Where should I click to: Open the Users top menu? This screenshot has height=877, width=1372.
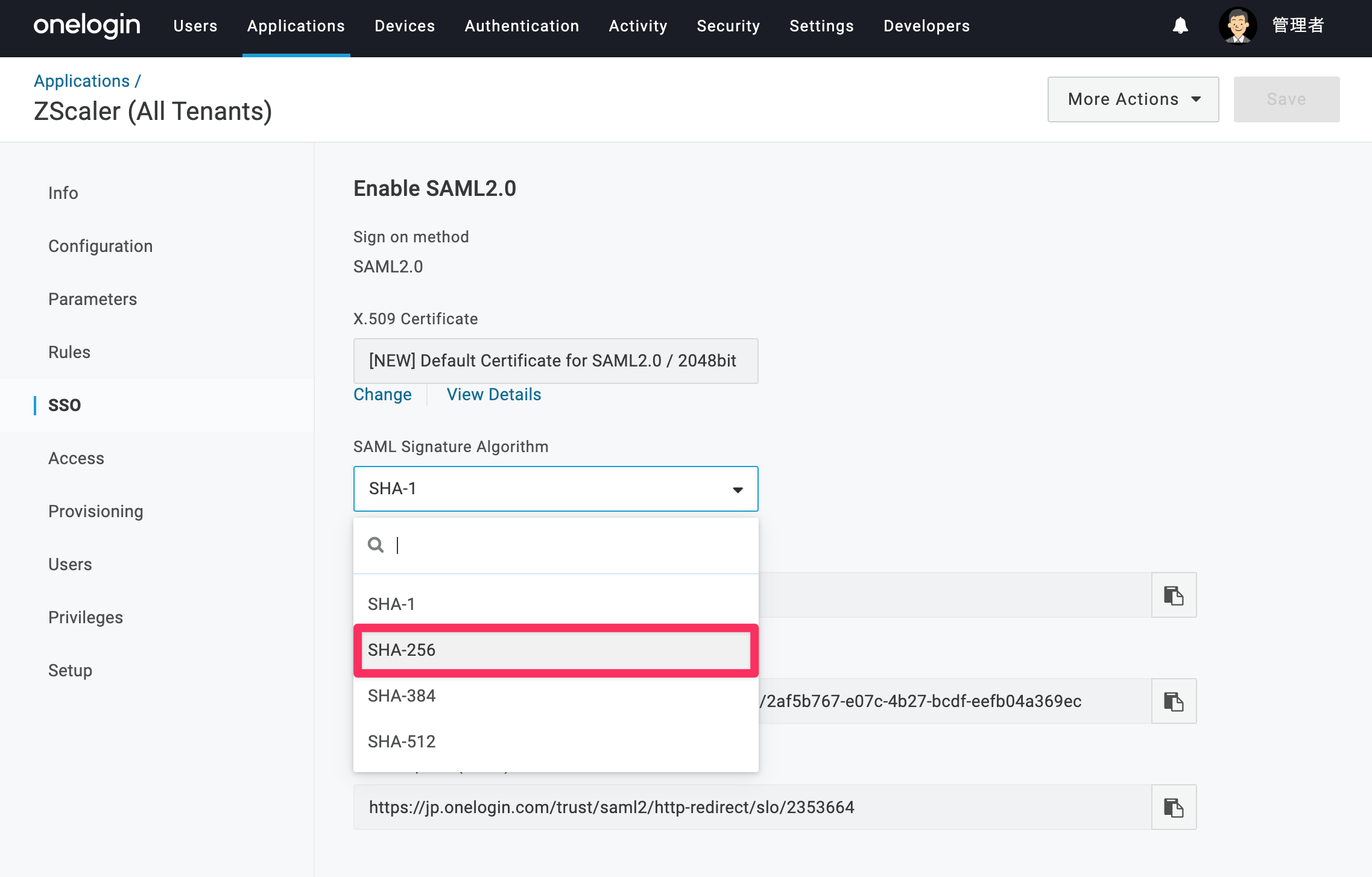195,26
